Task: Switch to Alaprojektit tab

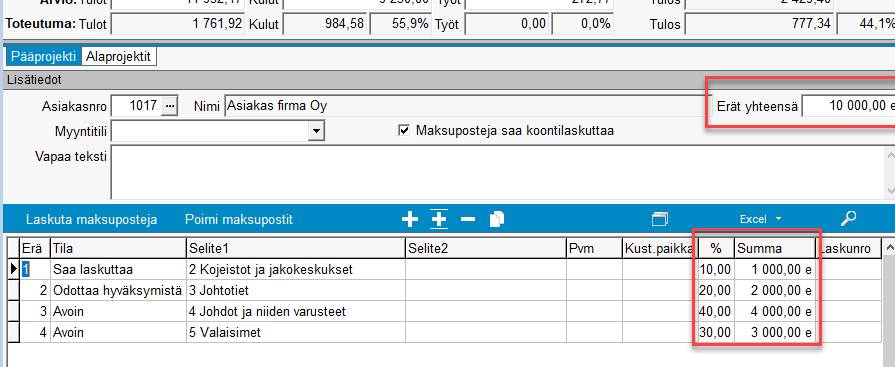Action: 119,57
